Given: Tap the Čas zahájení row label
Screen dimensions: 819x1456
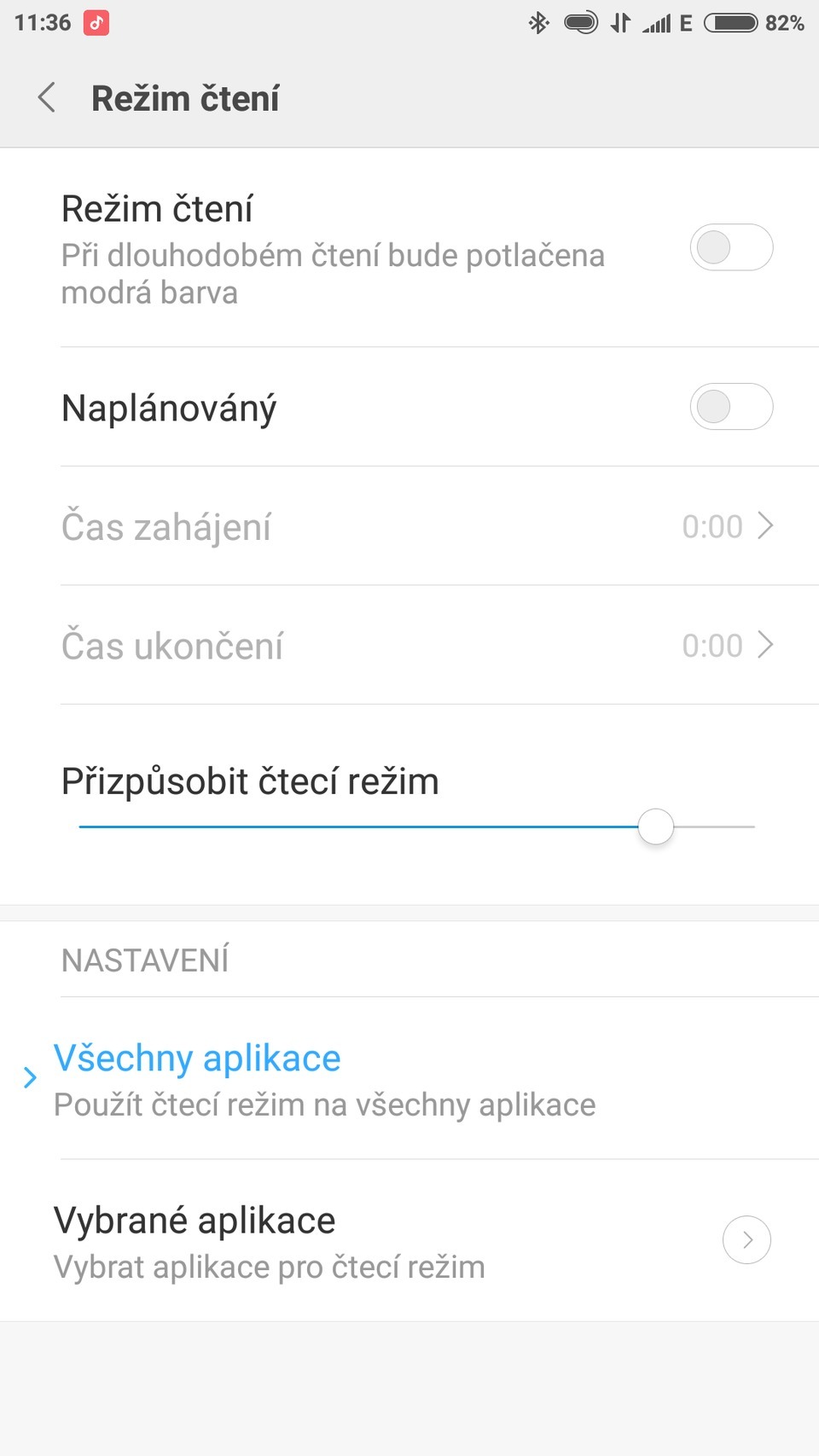Looking at the screenshot, I should point(166,527).
